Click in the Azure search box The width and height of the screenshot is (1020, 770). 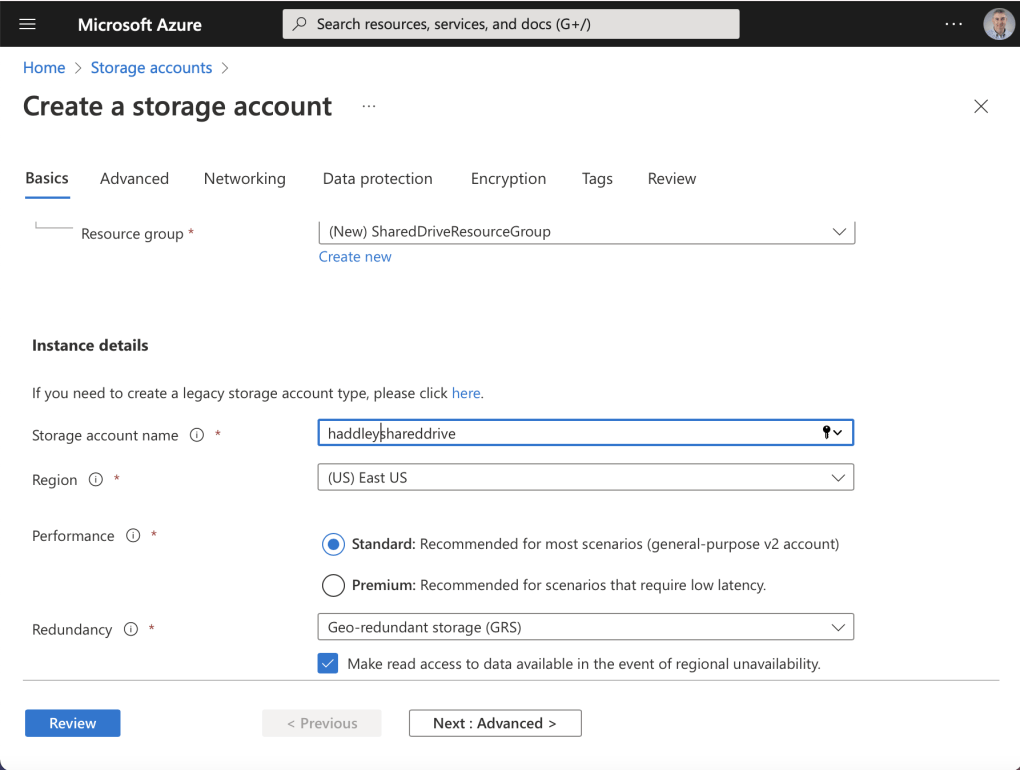512,24
